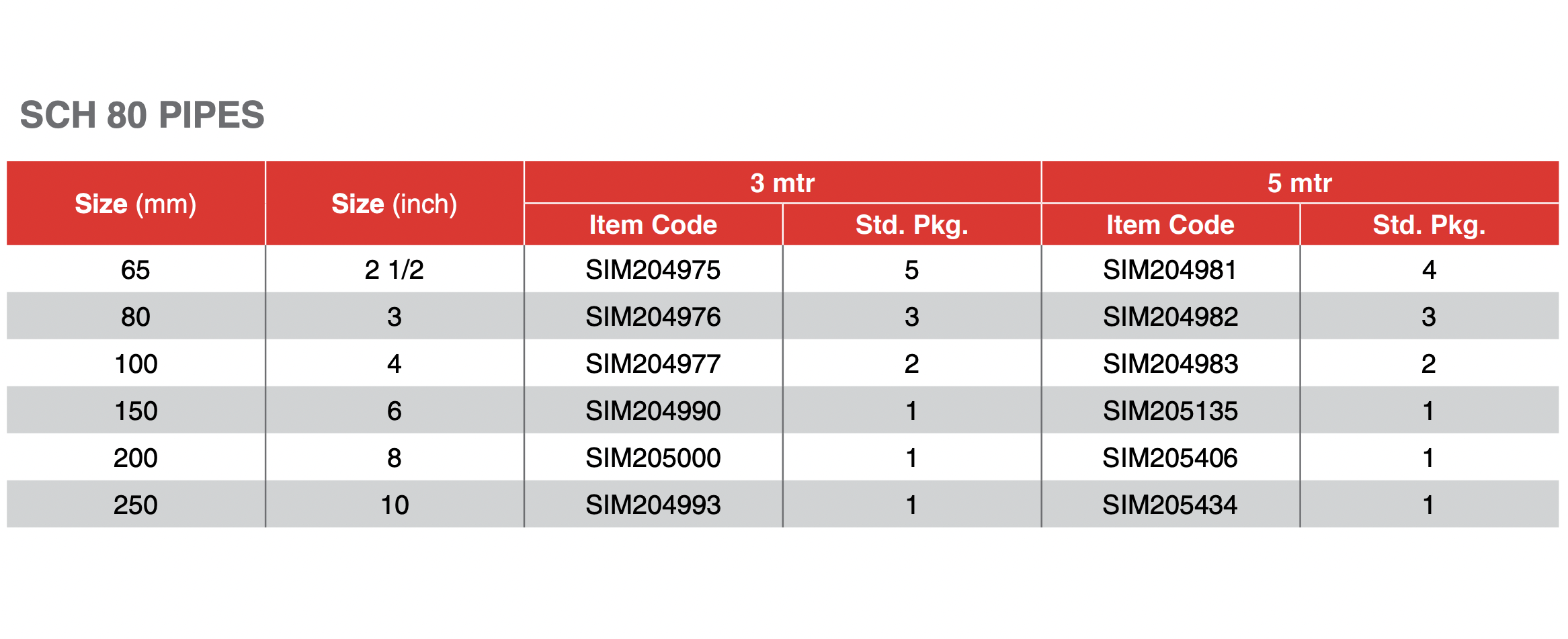Click the 2 1/2 inch size cell

tap(395, 270)
